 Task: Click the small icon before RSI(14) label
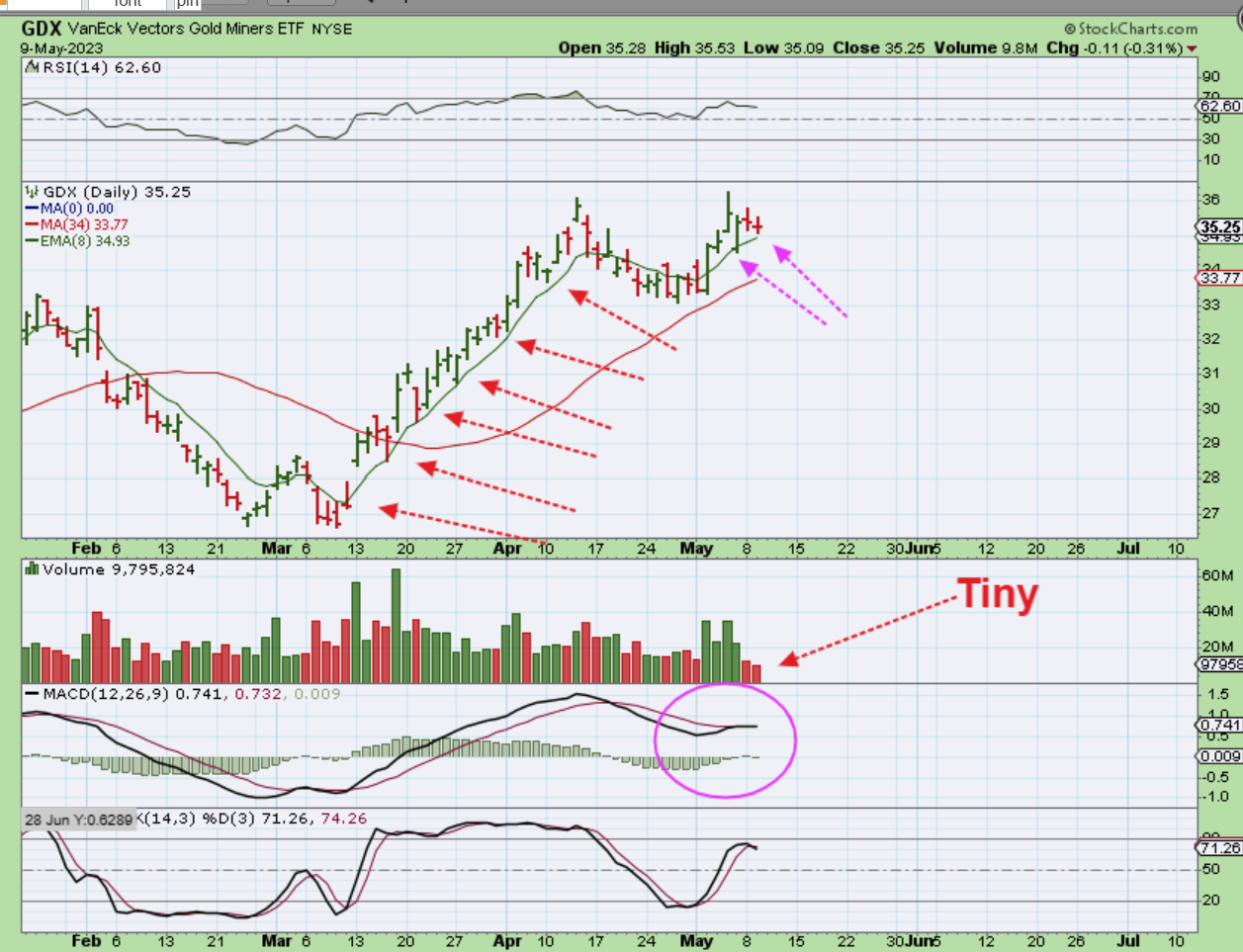[x=32, y=67]
